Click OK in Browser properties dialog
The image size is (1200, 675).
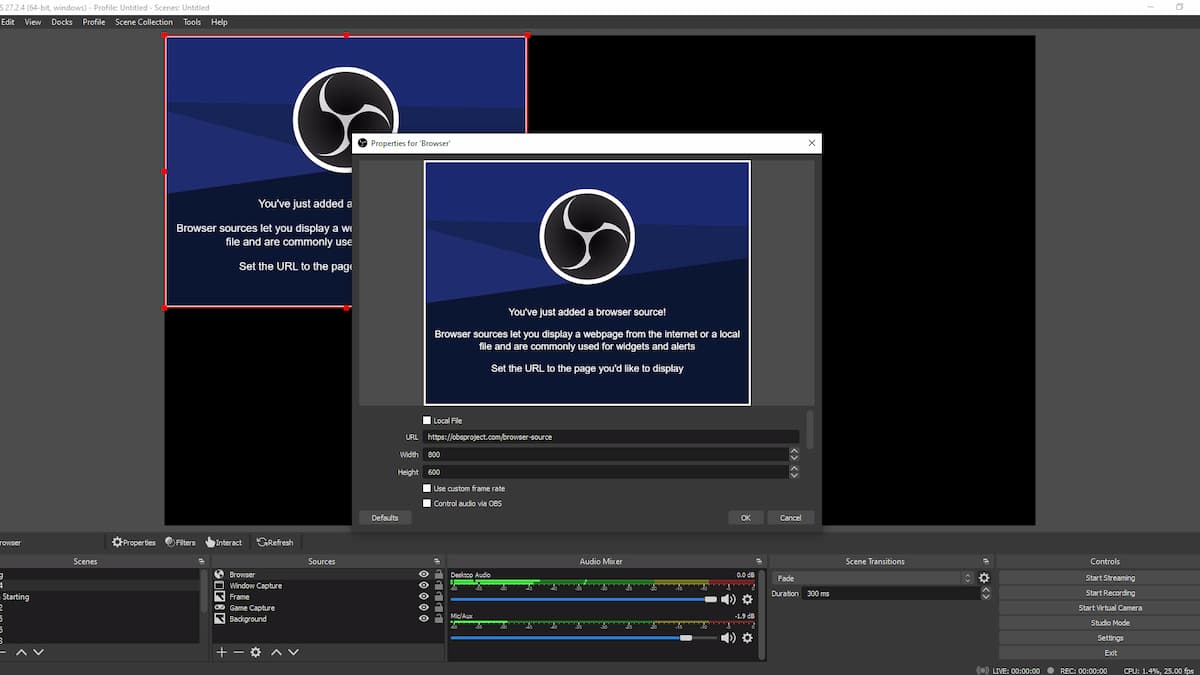[x=745, y=518]
